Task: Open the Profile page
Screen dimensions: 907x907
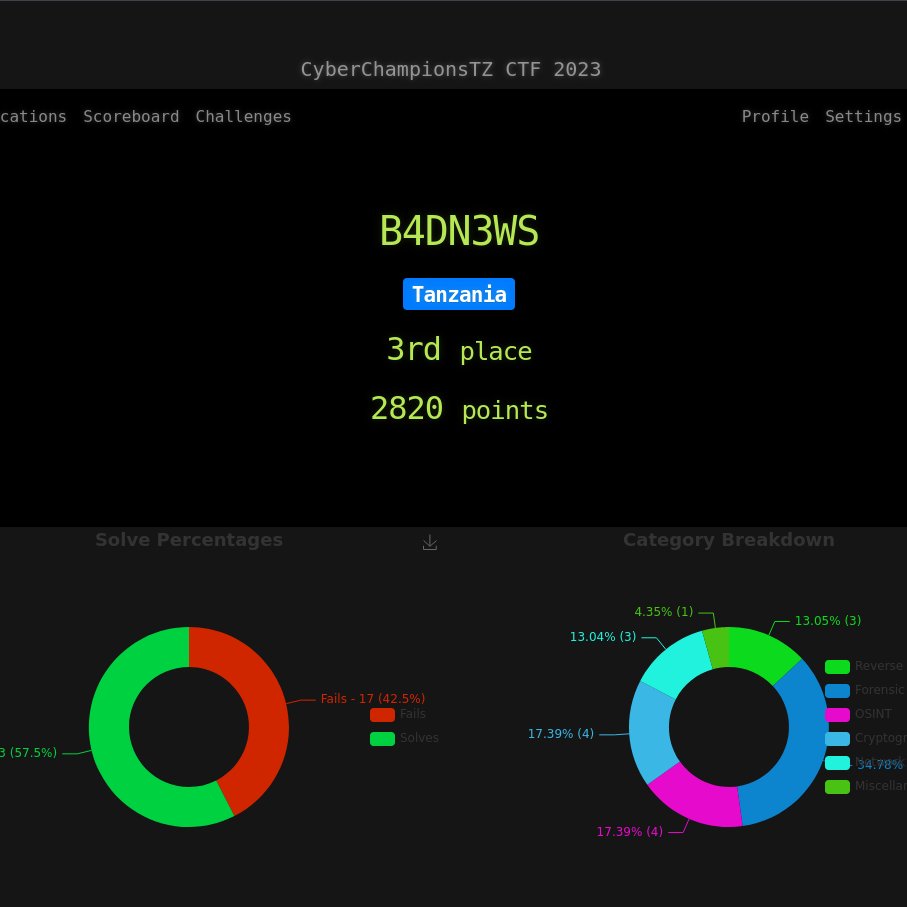Action: [x=775, y=116]
